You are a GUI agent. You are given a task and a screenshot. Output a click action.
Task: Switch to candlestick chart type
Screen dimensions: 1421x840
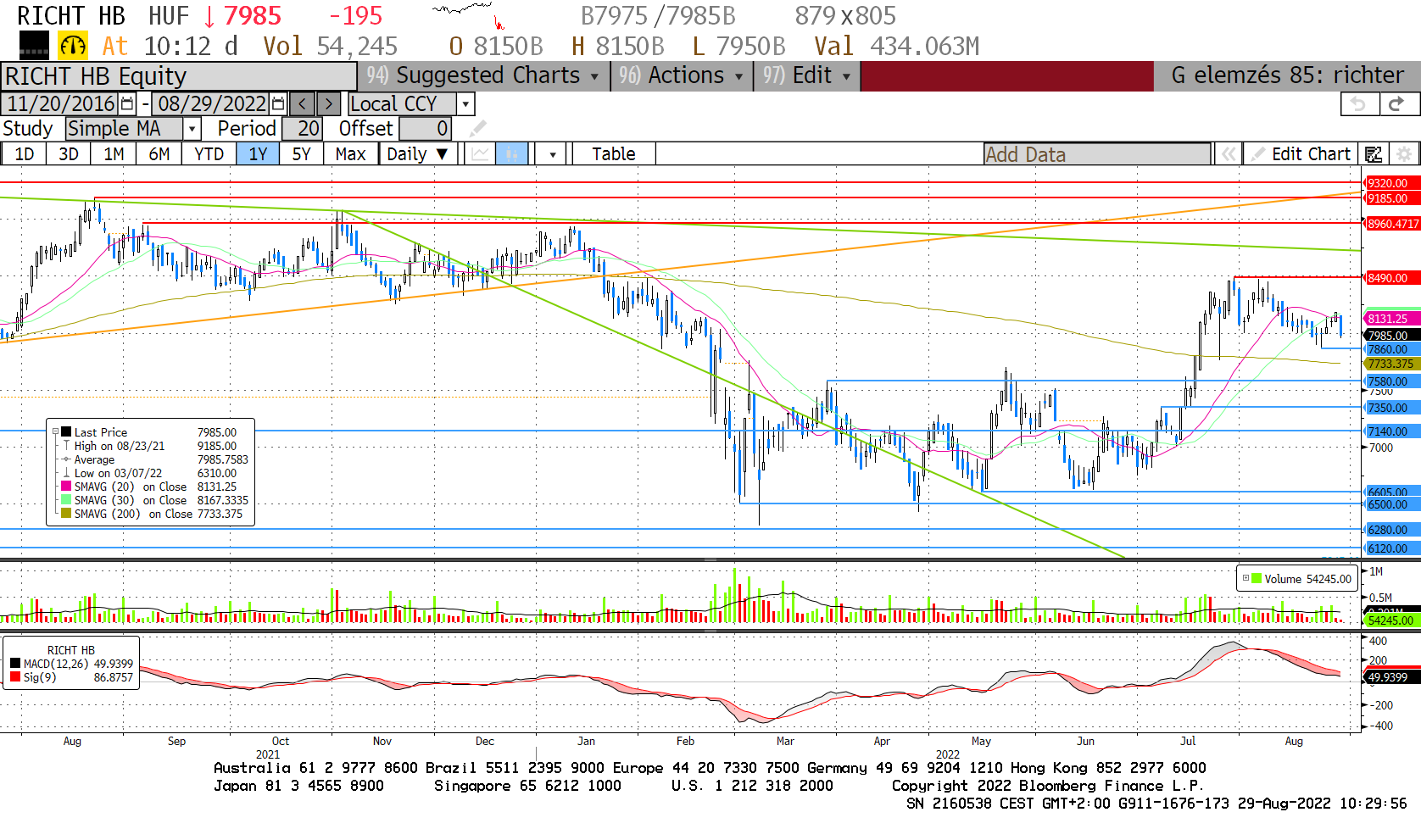coord(511,154)
